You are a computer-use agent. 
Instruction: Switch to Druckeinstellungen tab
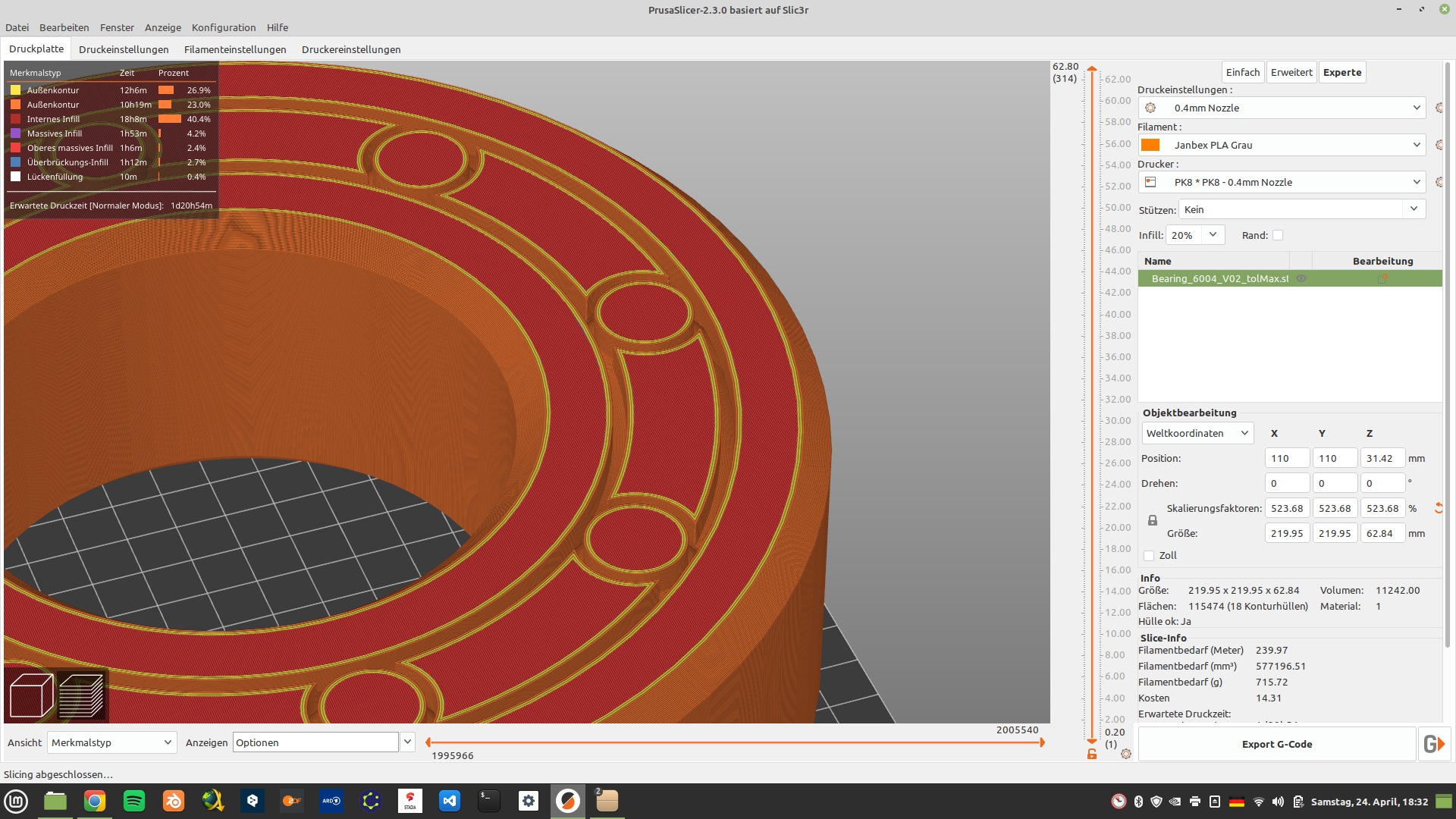[x=124, y=49]
